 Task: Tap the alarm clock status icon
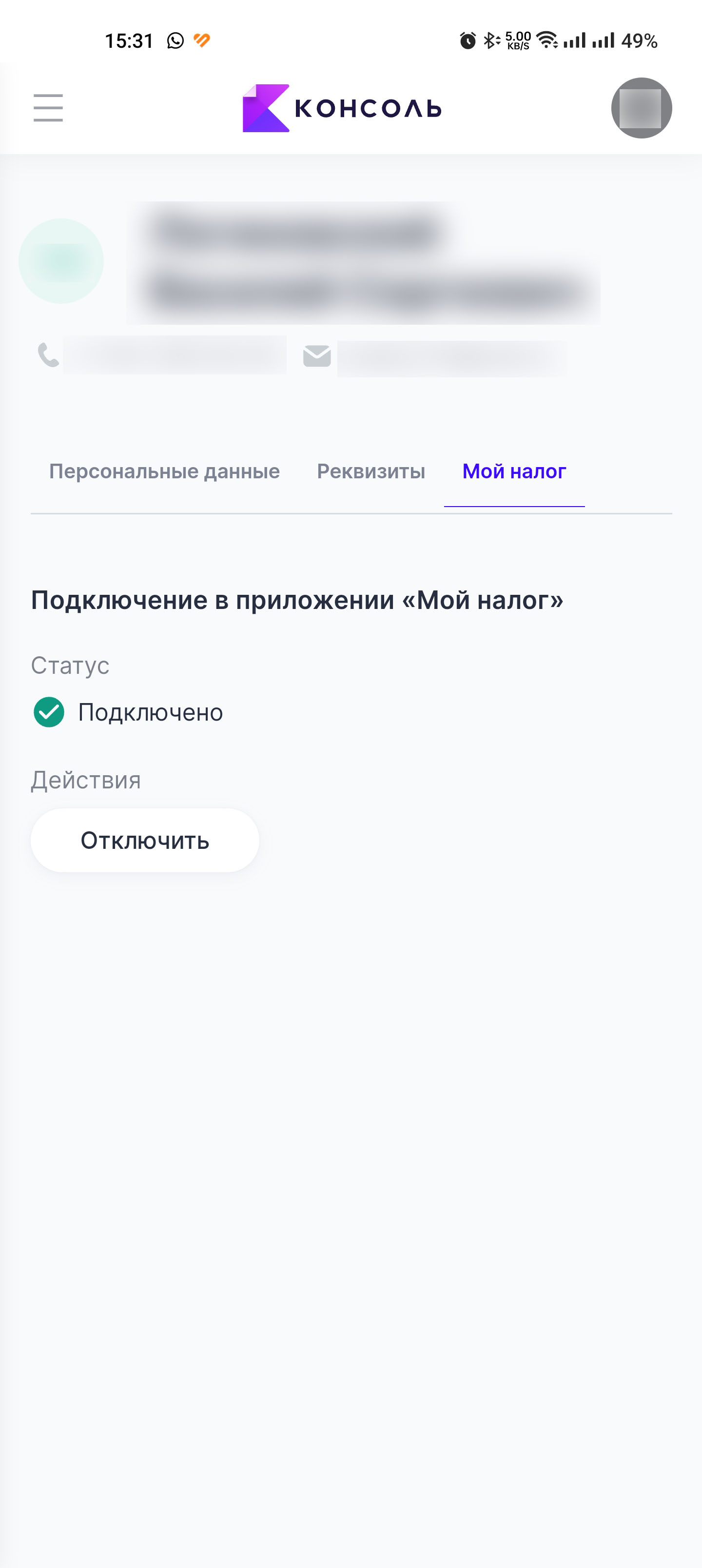(x=468, y=41)
